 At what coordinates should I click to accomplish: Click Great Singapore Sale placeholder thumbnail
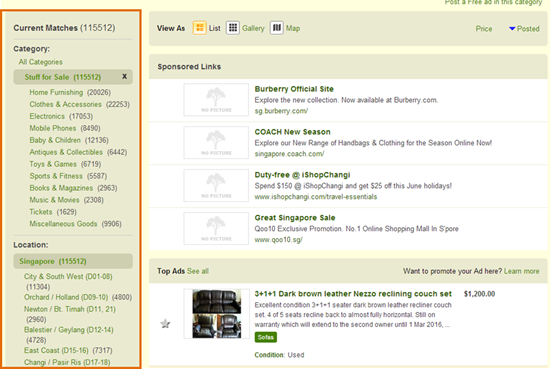tap(216, 228)
